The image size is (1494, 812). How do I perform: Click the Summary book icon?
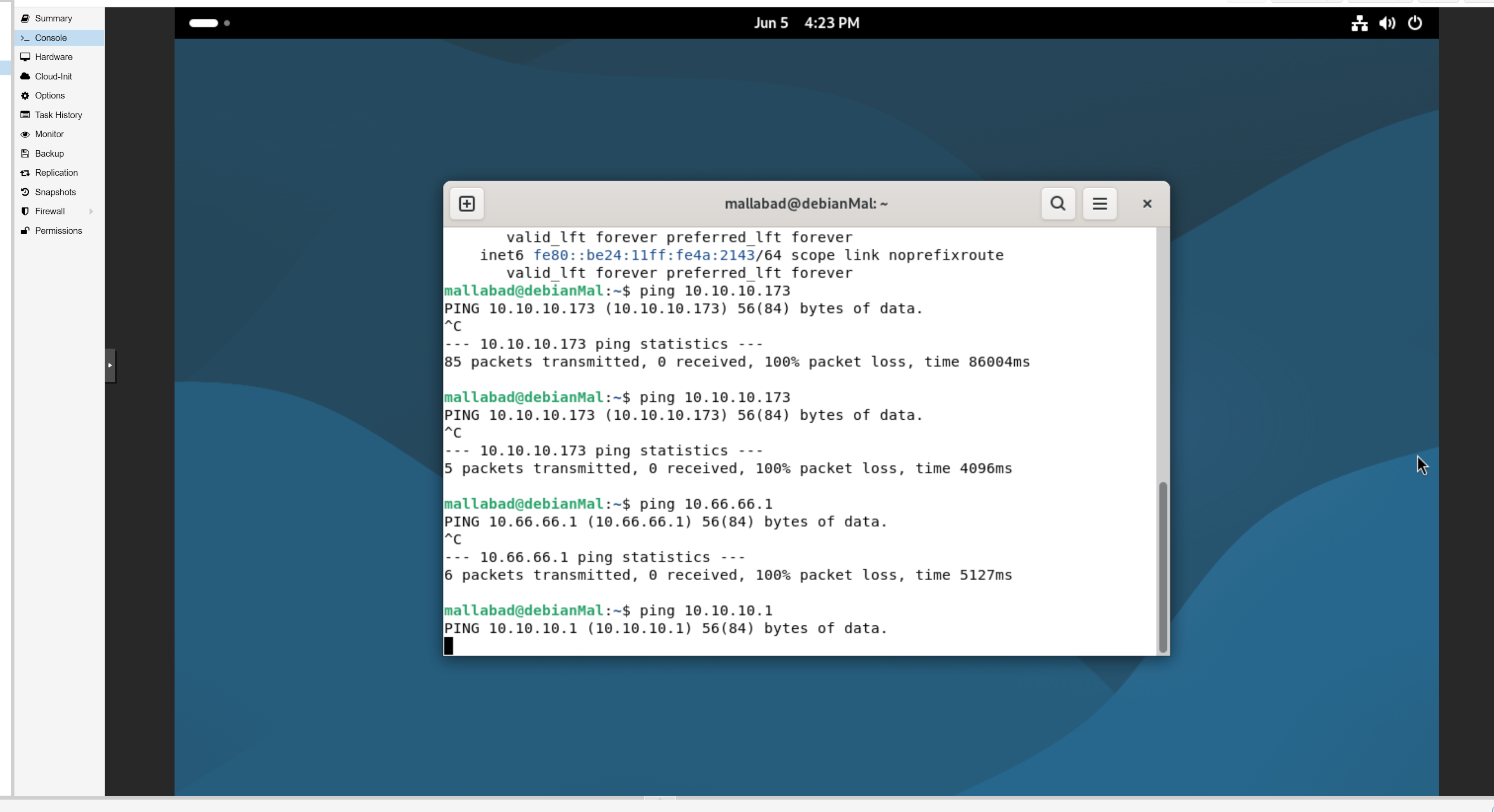tap(25, 19)
